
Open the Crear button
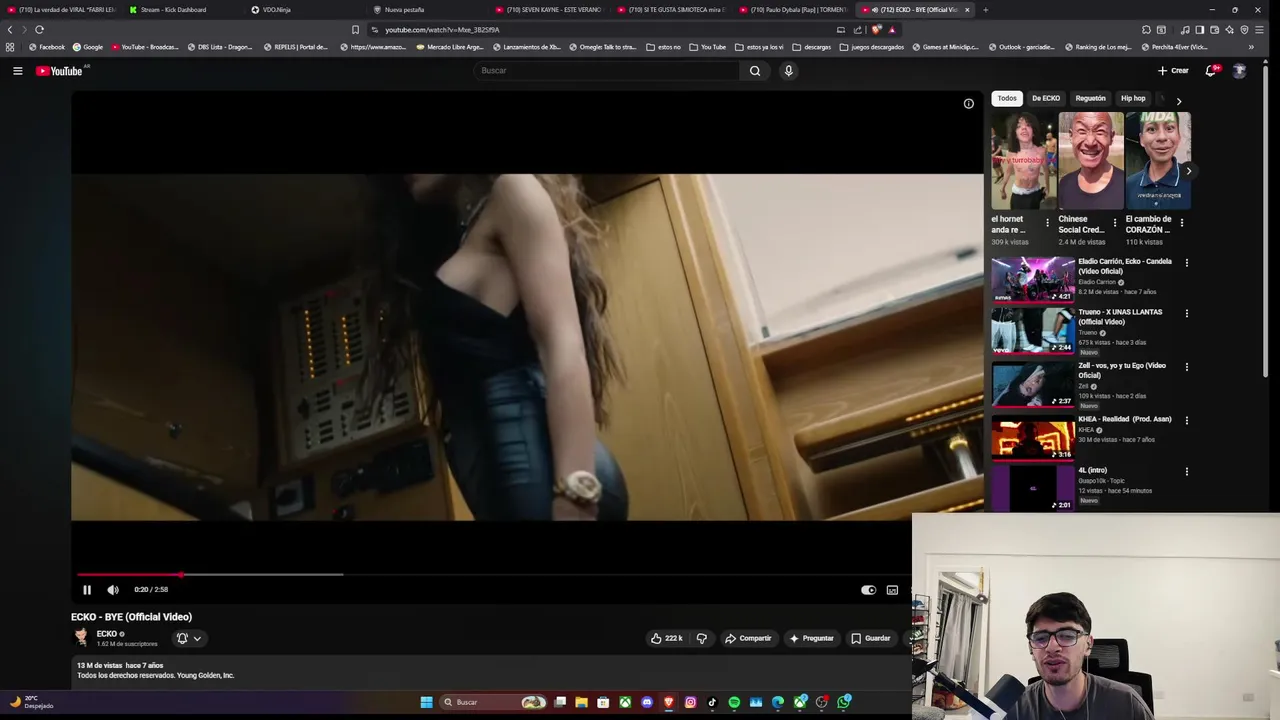click(1173, 71)
